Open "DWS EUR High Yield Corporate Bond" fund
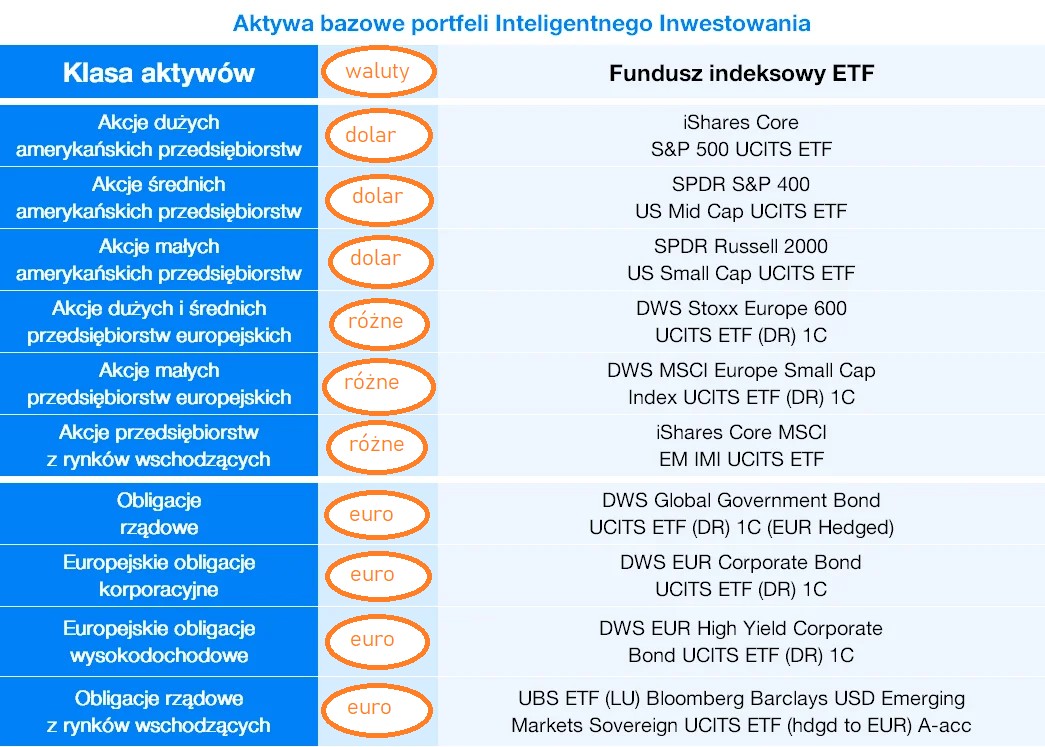This screenshot has width=1045, height=747. point(741,642)
